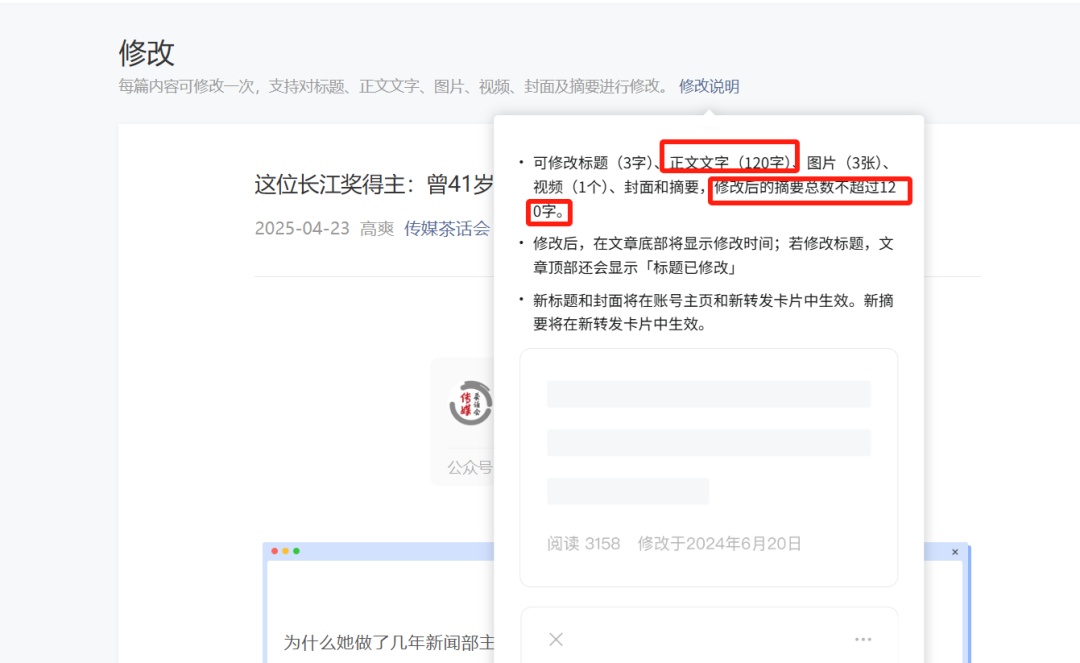
Task: Click the 传媒茶话会 round logo avatar
Action: (x=470, y=403)
